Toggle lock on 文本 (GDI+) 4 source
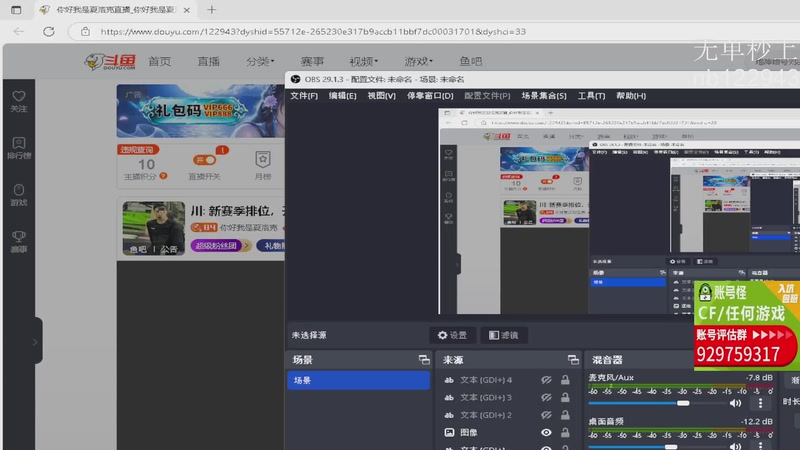The image size is (800, 450). [565, 380]
